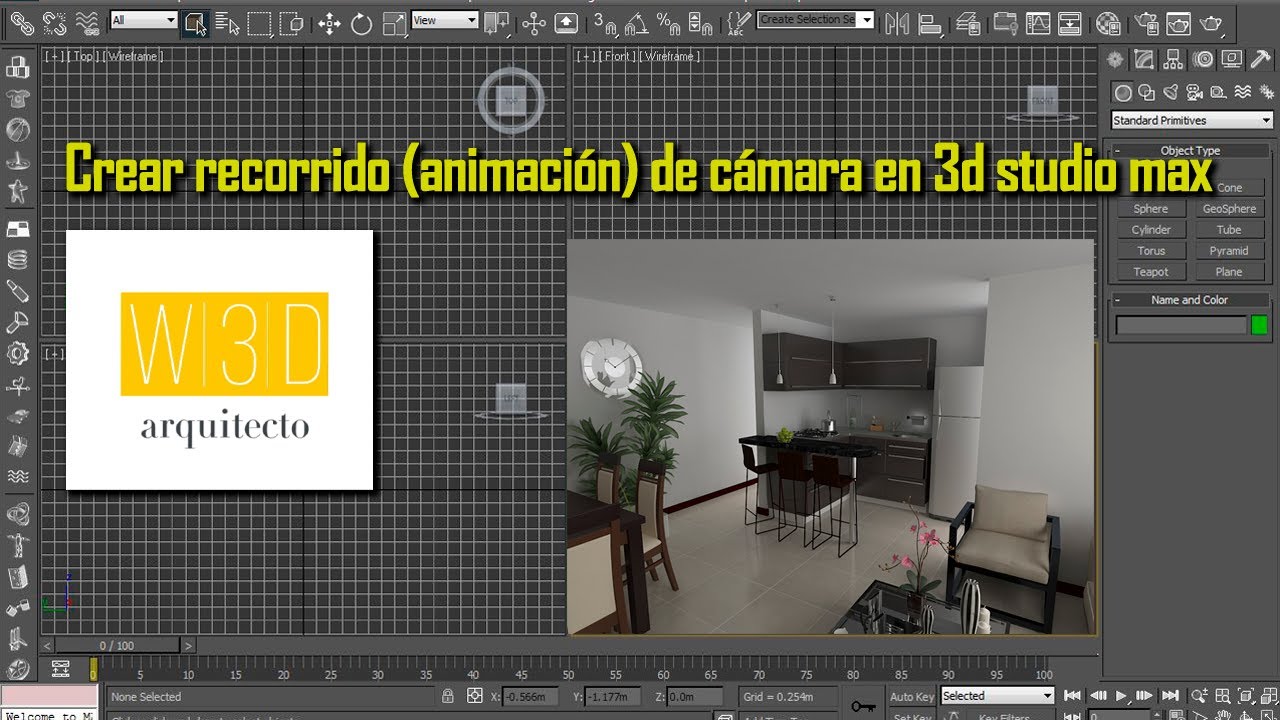1280x720 pixels.
Task: Open the selection filter 'All' dropdown
Action: [x=144, y=20]
